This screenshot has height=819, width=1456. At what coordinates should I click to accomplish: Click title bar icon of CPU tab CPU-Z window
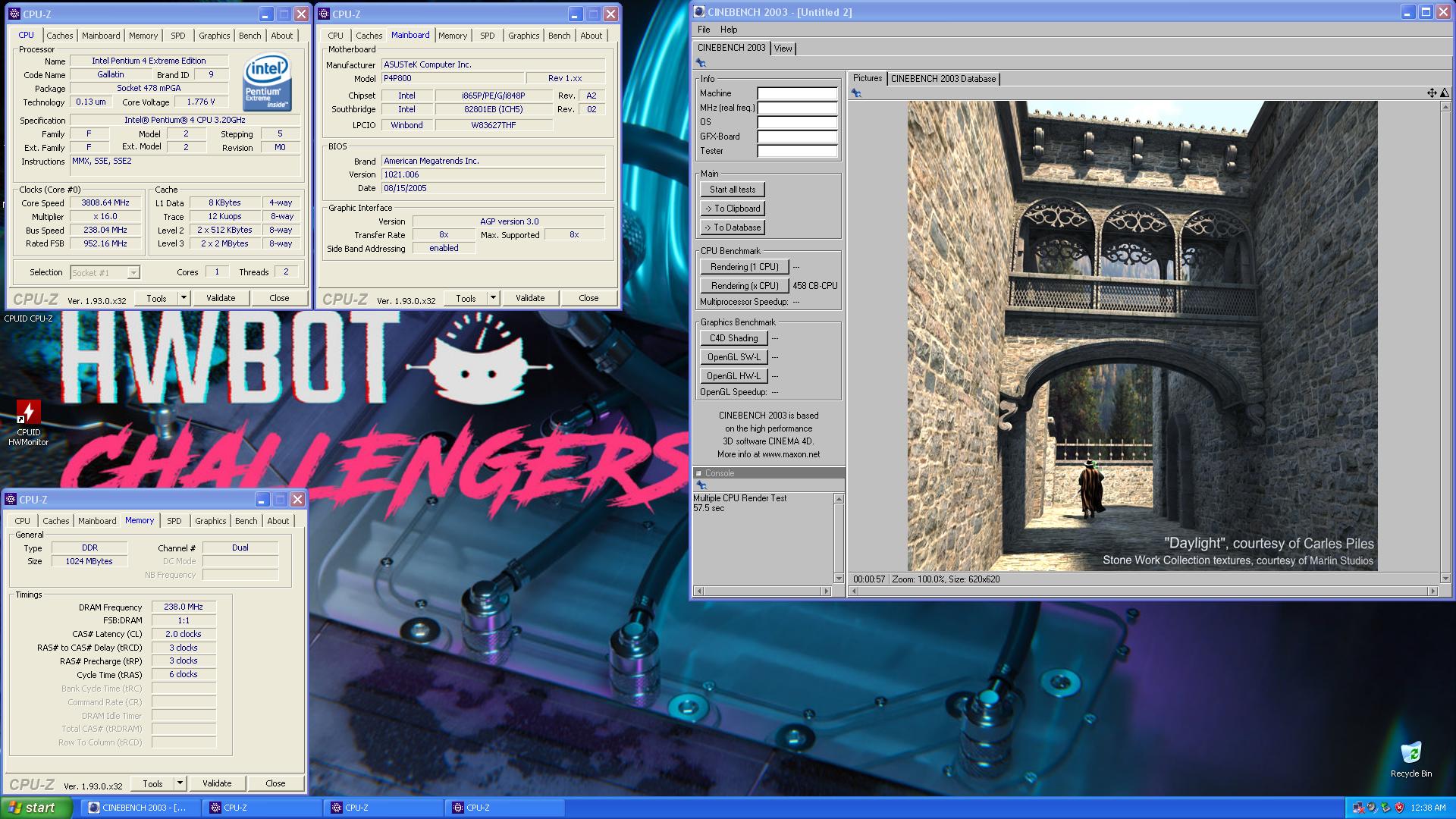[x=14, y=14]
